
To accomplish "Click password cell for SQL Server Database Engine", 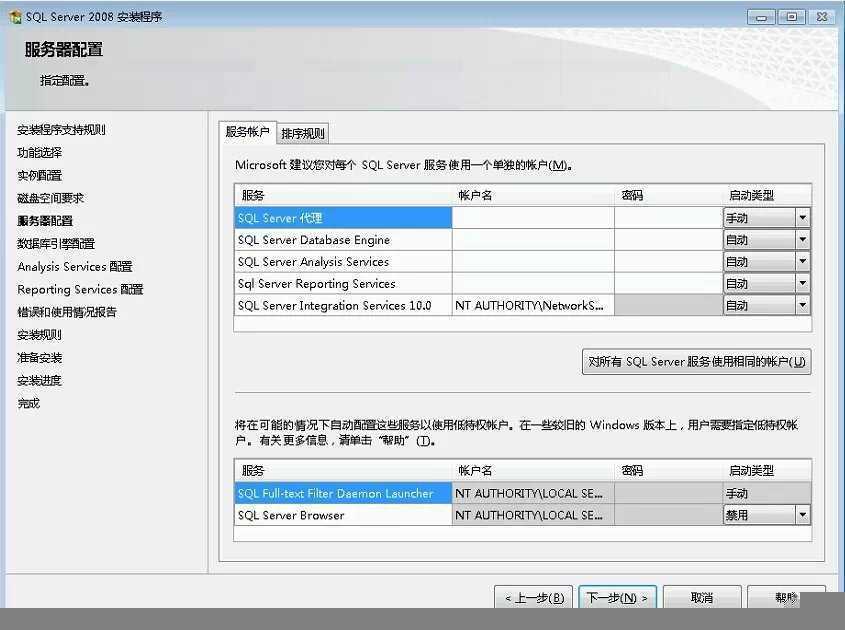I will coord(668,240).
